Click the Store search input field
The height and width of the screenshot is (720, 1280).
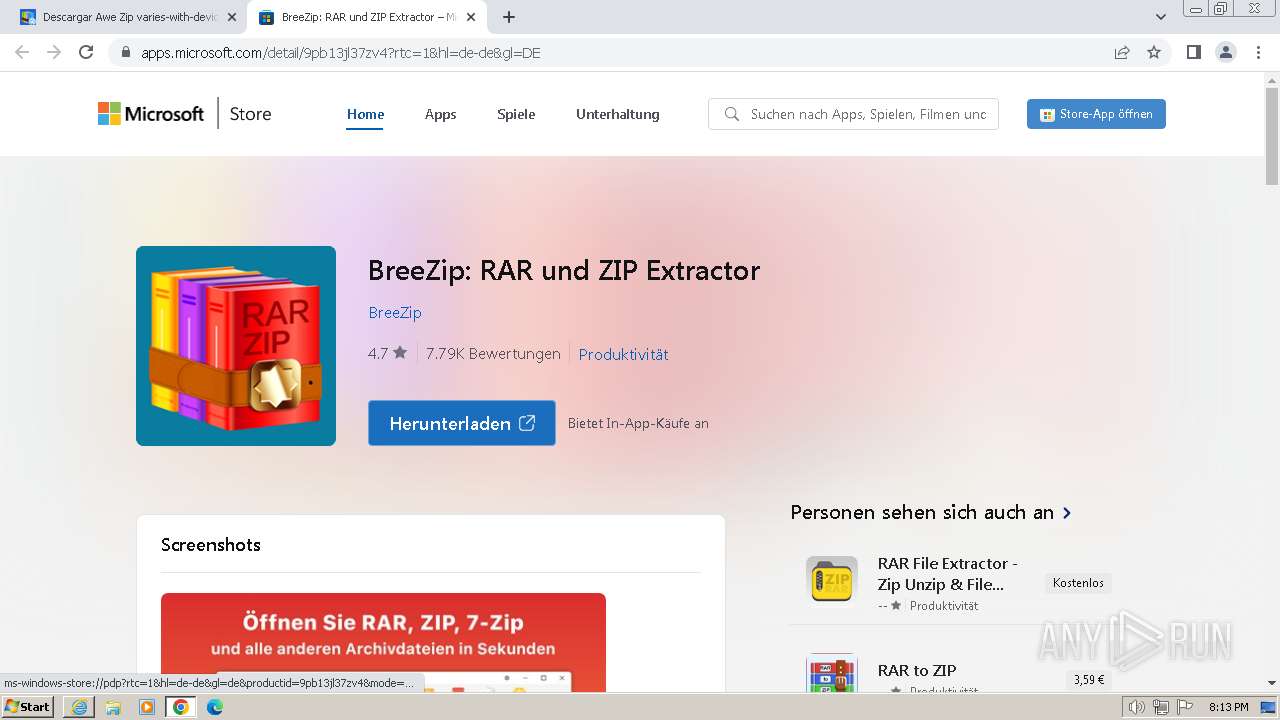click(x=853, y=114)
